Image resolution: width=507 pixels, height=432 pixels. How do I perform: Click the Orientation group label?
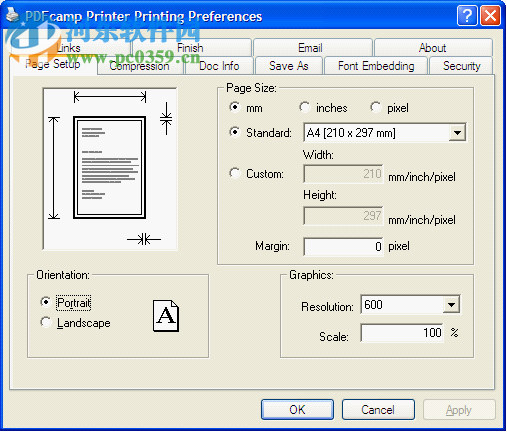coord(63,275)
